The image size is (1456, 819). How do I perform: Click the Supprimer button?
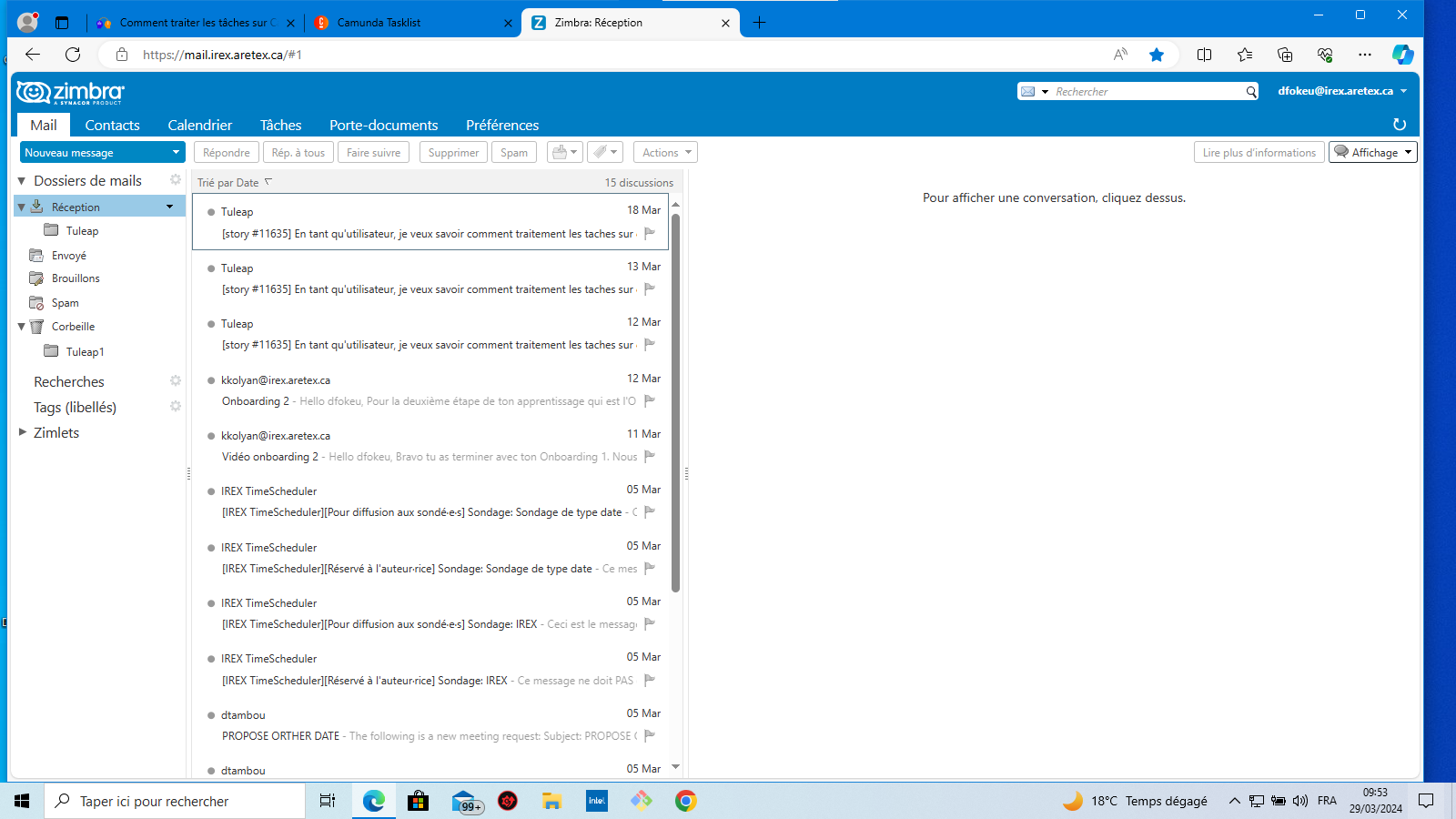453,153
